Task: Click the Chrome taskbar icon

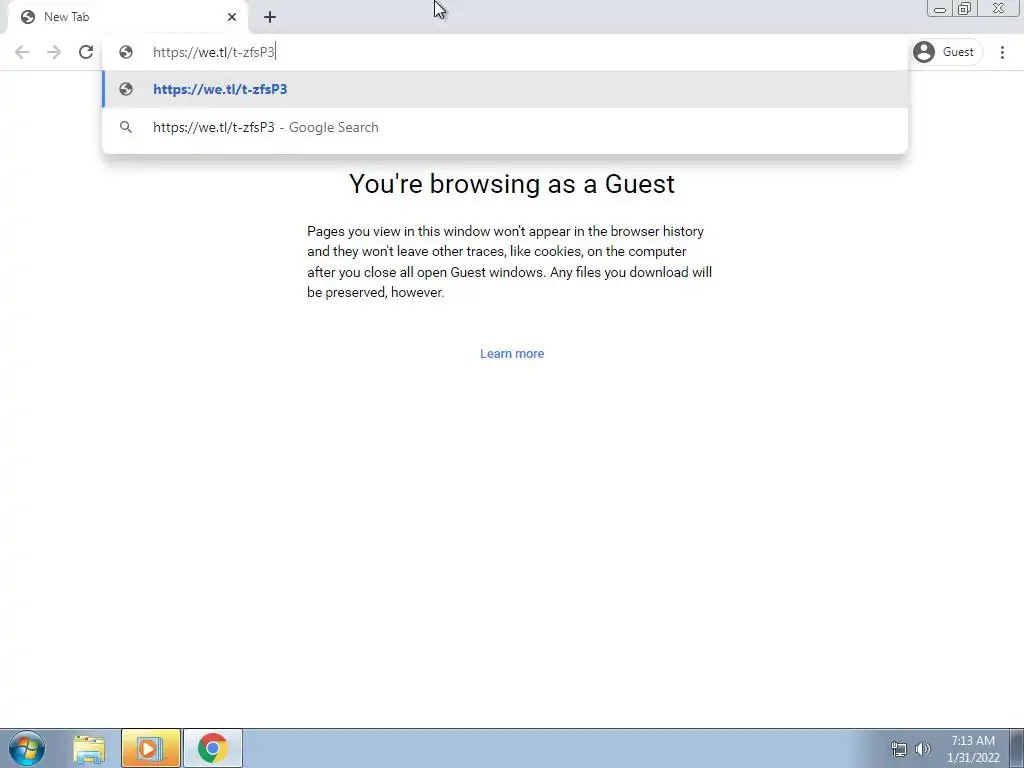Action: 213,748
